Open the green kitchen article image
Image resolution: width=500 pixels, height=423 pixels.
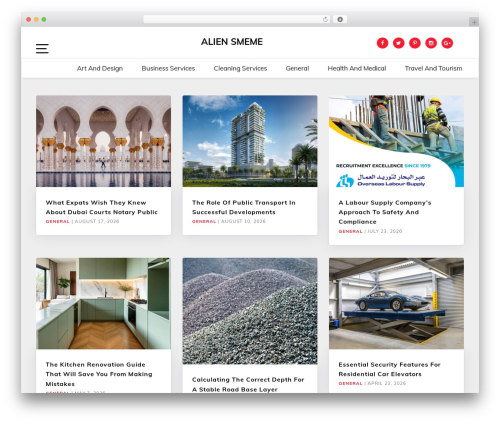pos(103,303)
